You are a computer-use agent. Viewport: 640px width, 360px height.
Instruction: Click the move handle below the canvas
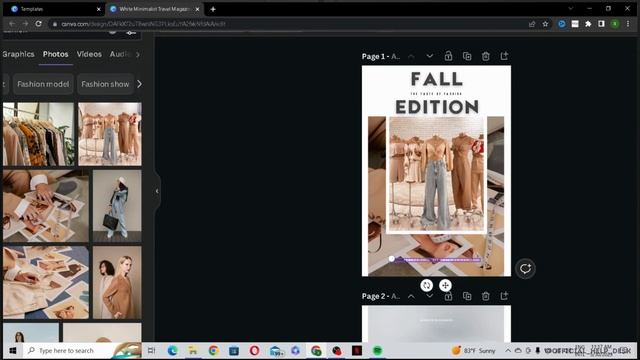[445, 285]
